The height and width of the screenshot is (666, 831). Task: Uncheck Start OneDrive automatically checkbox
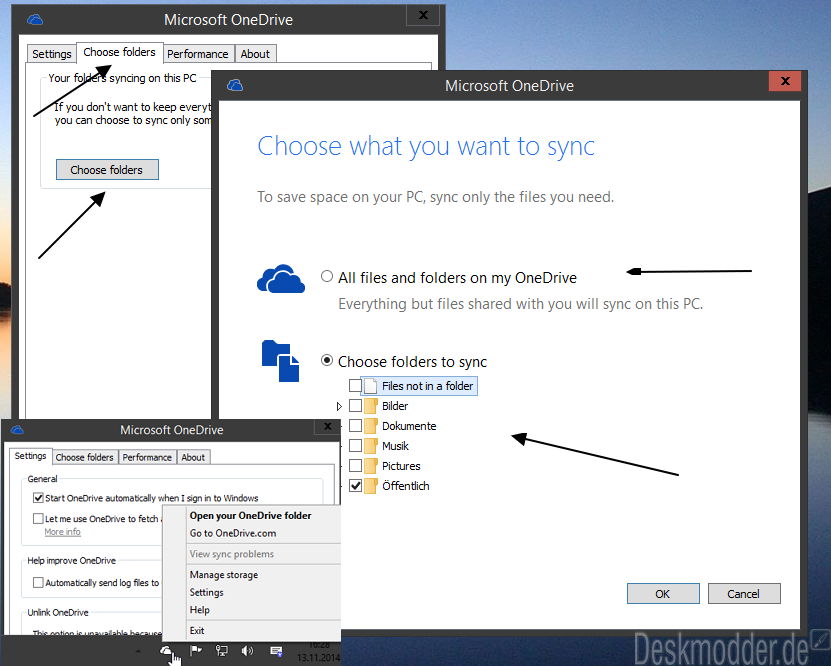38,498
